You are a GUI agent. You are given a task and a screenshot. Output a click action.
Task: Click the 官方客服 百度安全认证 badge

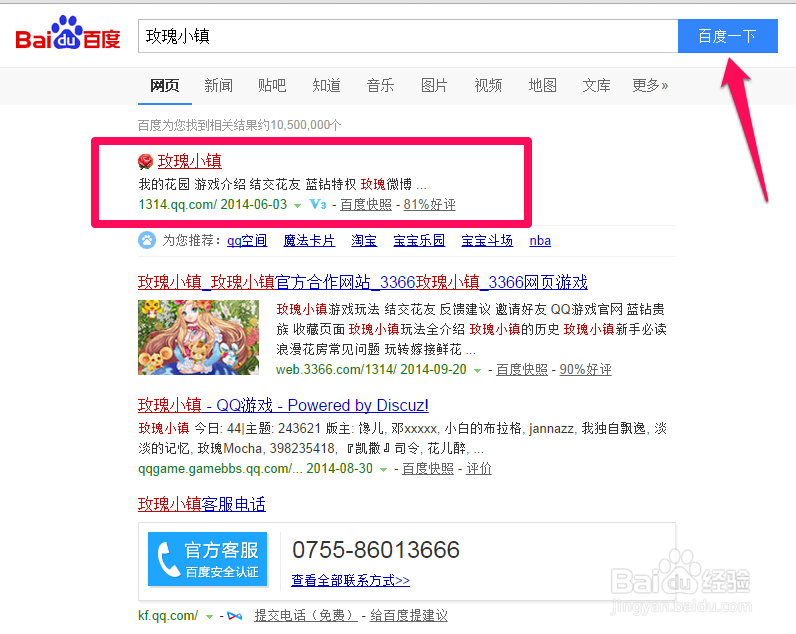[208, 559]
